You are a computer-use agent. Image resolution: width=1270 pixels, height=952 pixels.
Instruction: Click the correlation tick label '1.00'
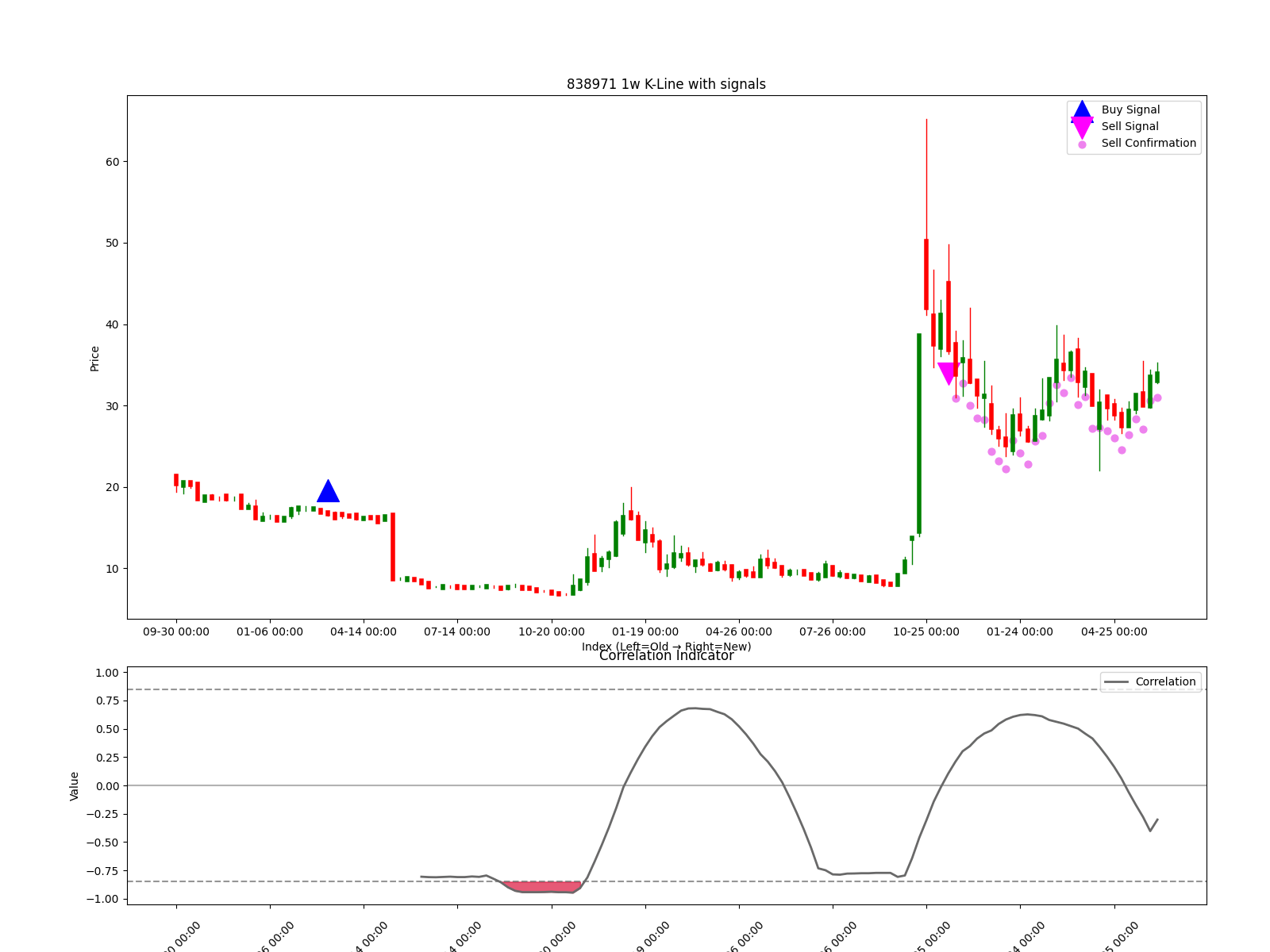pyautogui.click(x=107, y=673)
